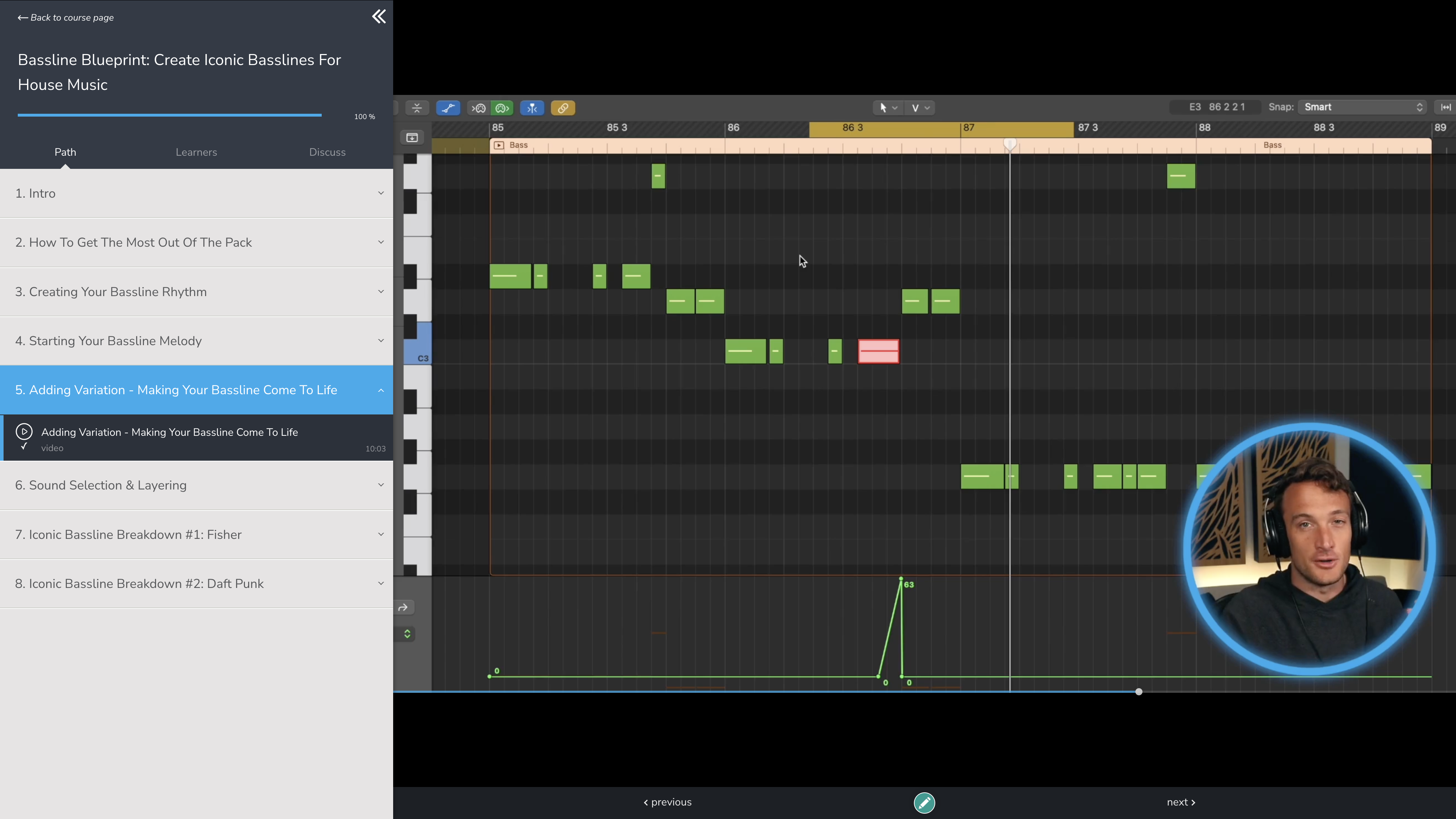Screen dimensions: 1456x819
Task: Expand Sound Selection & Layering section
Action: [196, 485]
